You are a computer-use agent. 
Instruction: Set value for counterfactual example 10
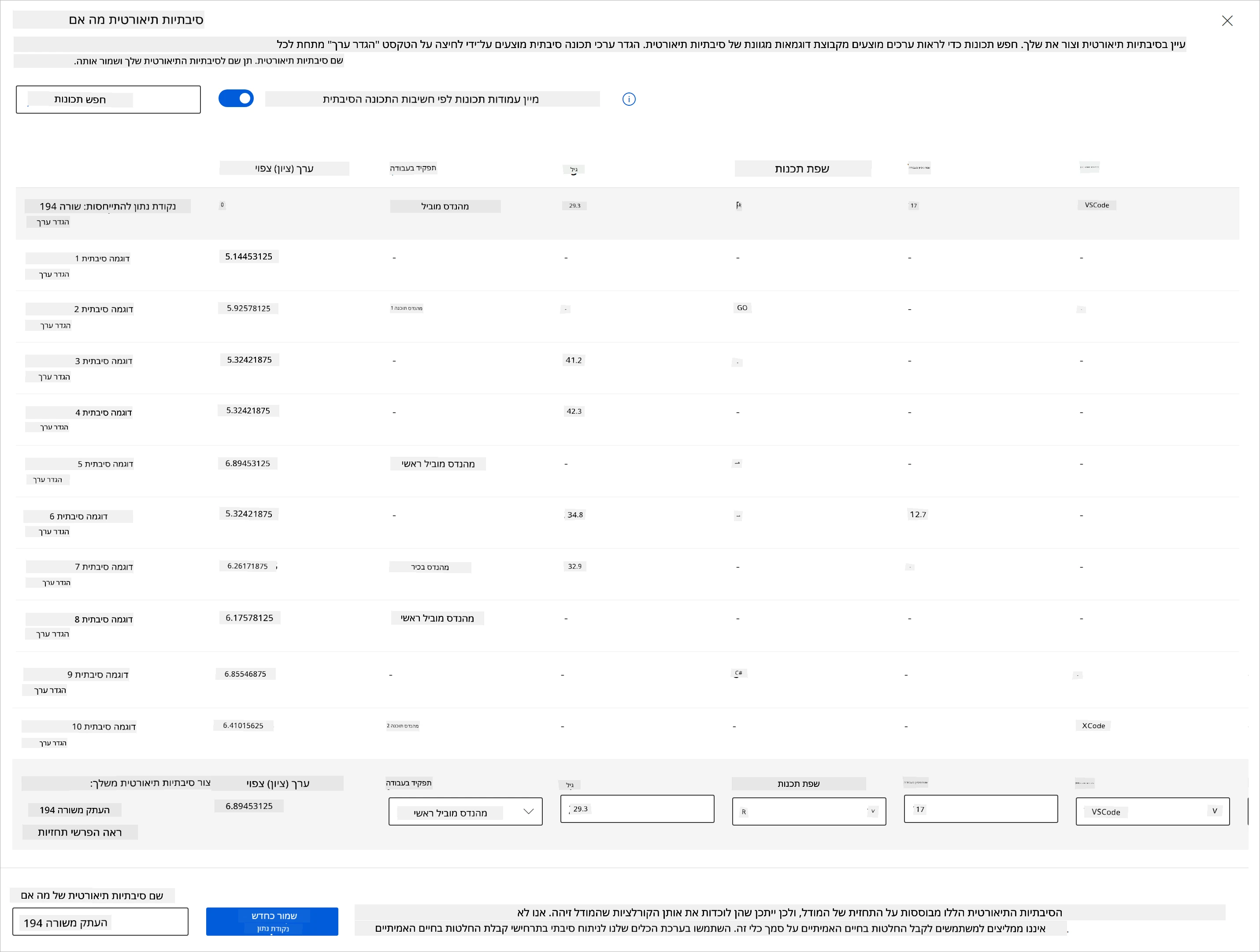tap(53, 743)
